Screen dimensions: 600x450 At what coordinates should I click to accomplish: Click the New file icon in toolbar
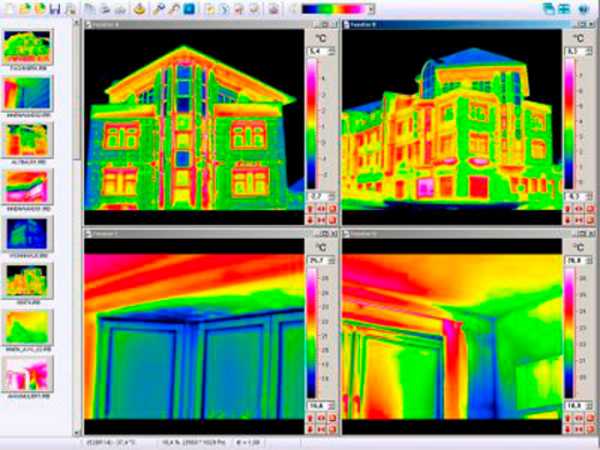[x=9, y=8]
